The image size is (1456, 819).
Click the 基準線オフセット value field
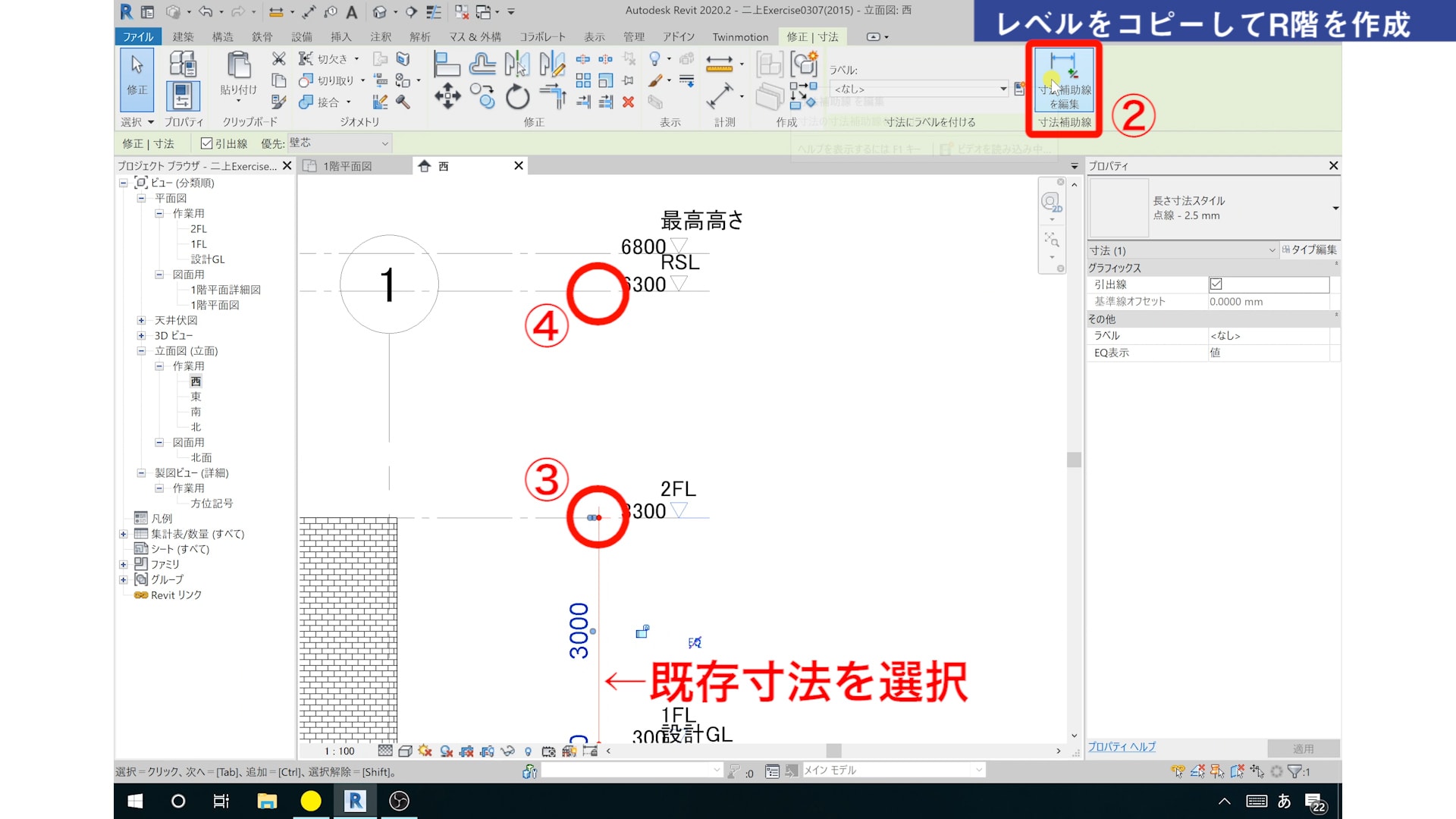point(1268,302)
